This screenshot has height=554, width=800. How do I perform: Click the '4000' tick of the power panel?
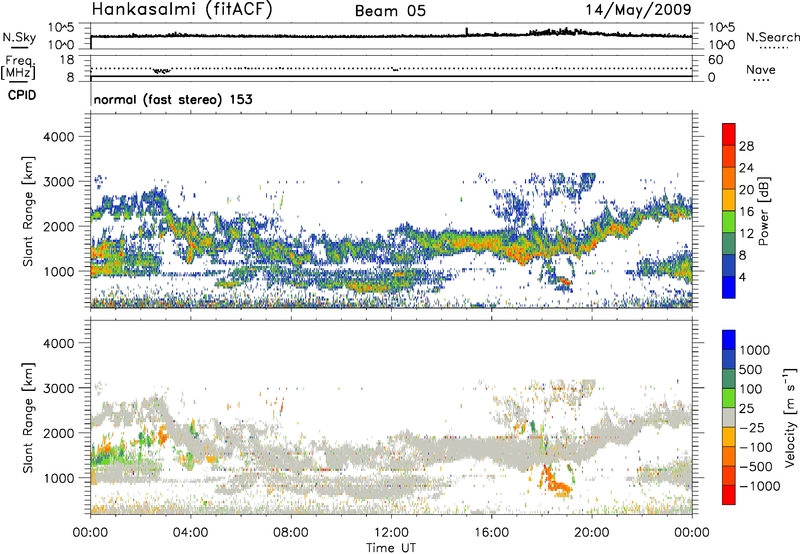tap(58, 137)
